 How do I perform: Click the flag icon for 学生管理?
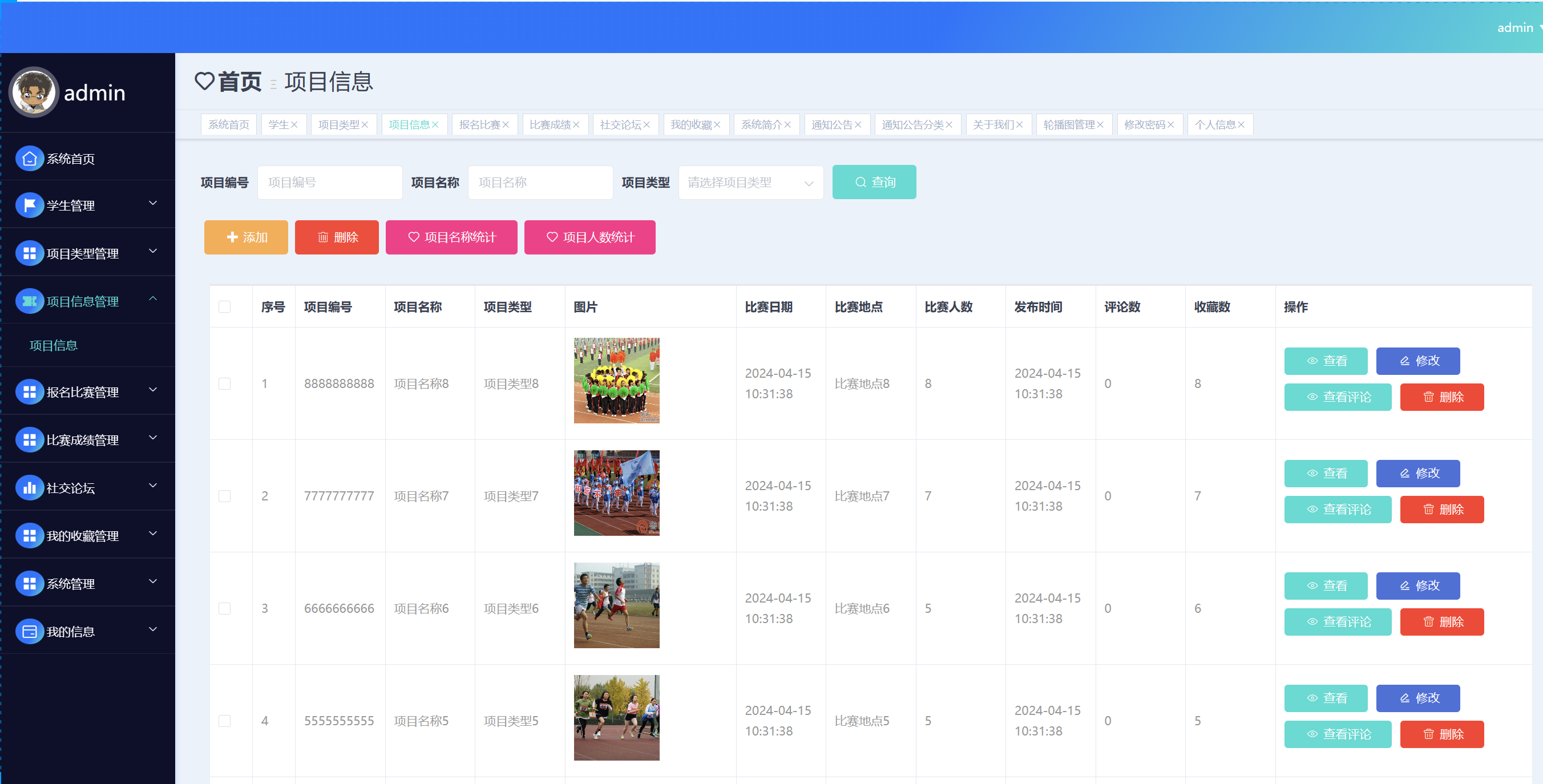pyautogui.click(x=29, y=205)
